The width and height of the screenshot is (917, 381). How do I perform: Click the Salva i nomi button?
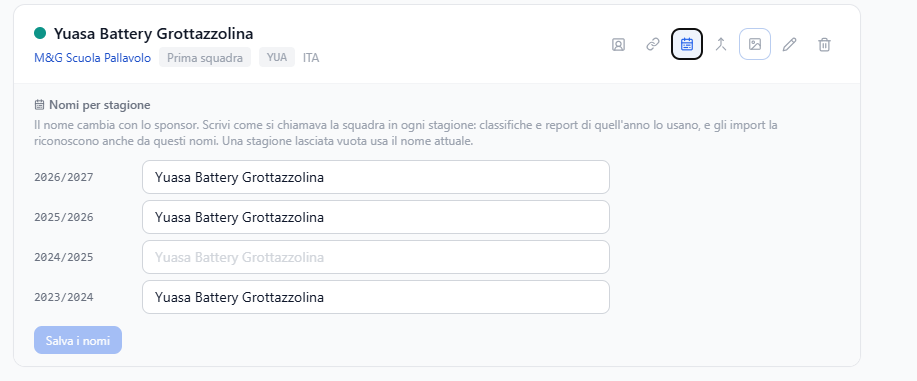78,340
